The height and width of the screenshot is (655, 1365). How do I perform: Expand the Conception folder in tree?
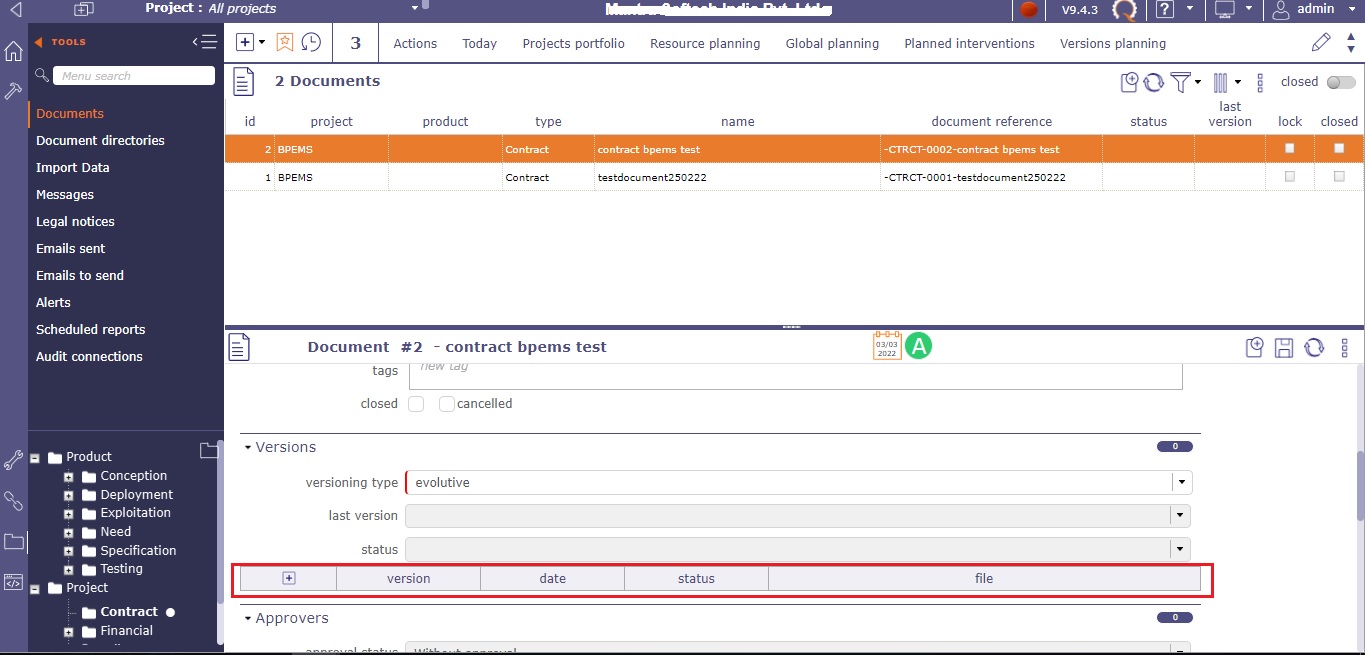(x=69, y=477)
